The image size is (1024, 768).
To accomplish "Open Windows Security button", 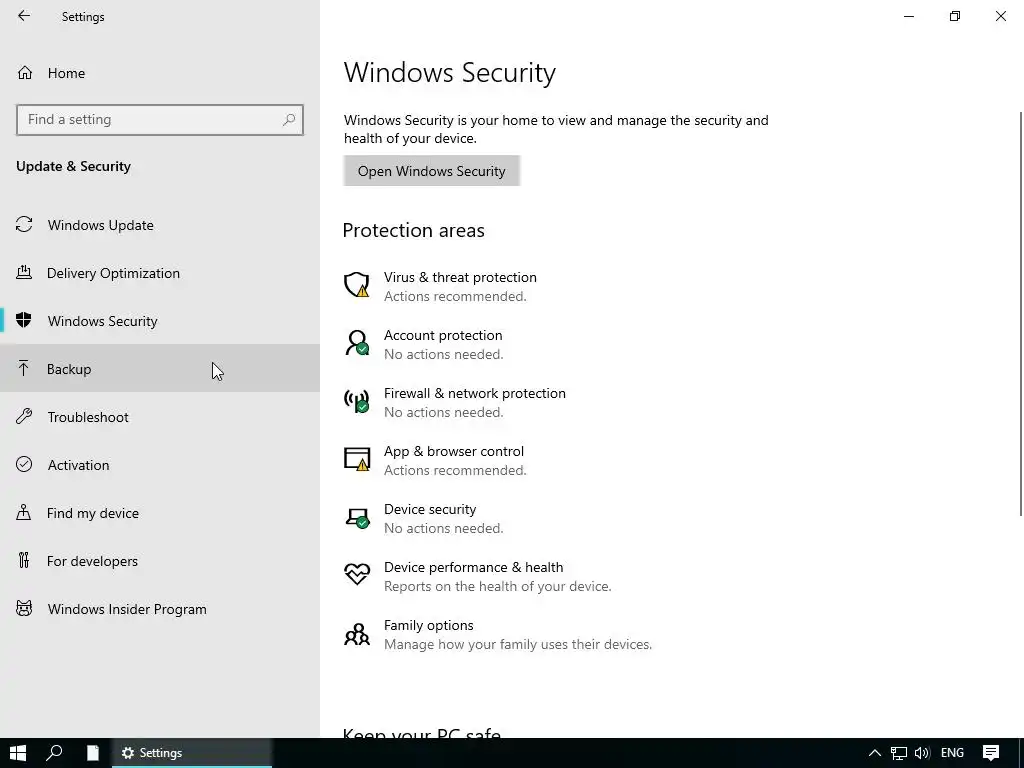I will [x=432, y=170].
